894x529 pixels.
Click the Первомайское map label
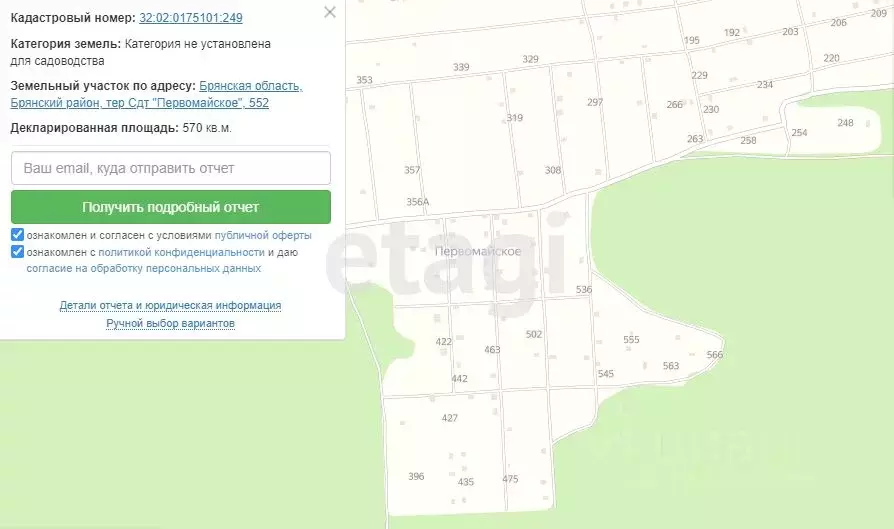[478, 251]
